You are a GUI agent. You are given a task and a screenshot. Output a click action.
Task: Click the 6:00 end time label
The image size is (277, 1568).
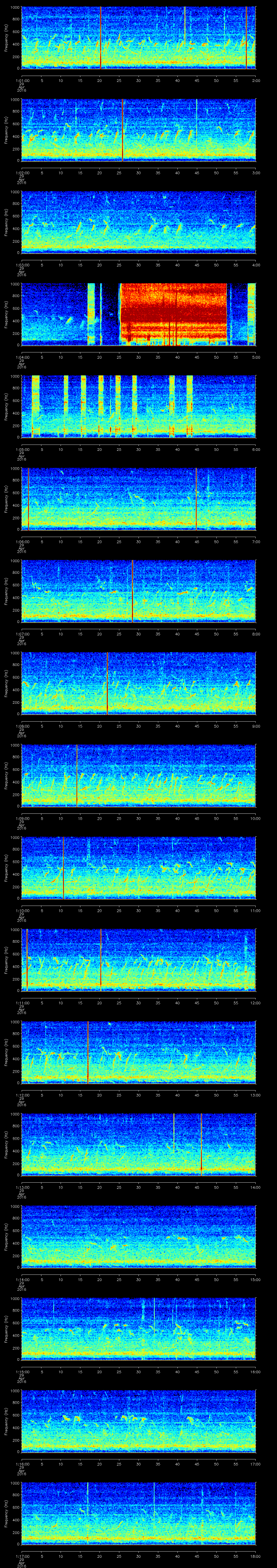click(x=256, y=449)
